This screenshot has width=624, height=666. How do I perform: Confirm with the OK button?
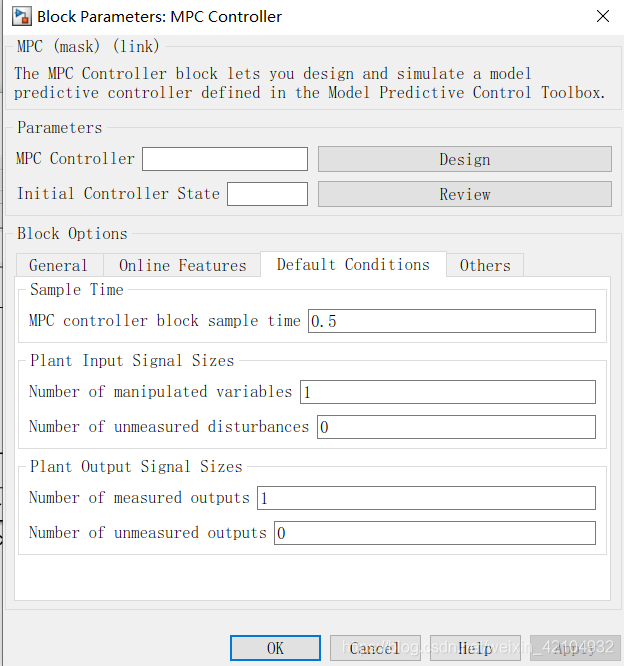[x=275, y=648]
